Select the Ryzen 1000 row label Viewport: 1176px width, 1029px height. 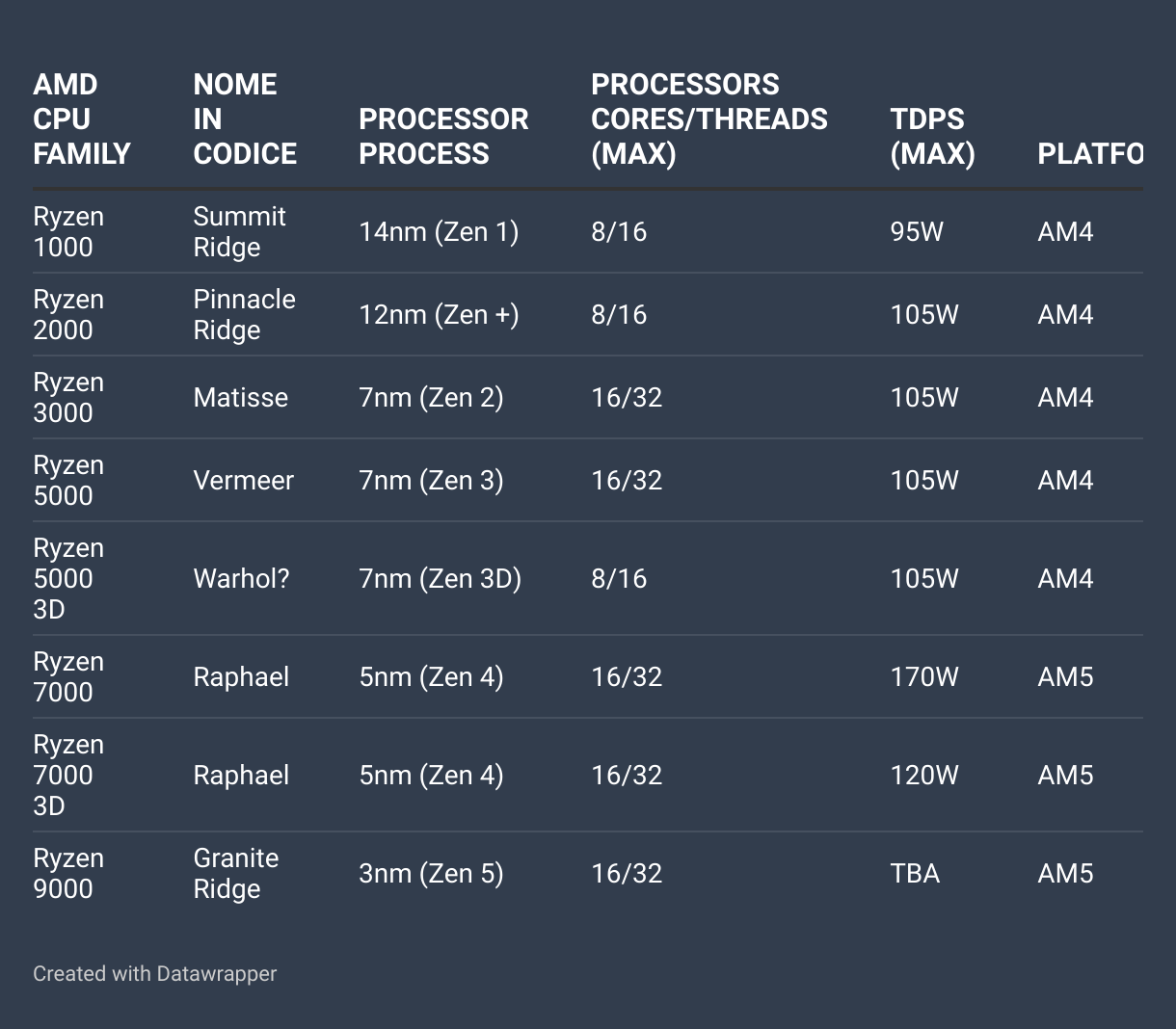coord(67,231)
